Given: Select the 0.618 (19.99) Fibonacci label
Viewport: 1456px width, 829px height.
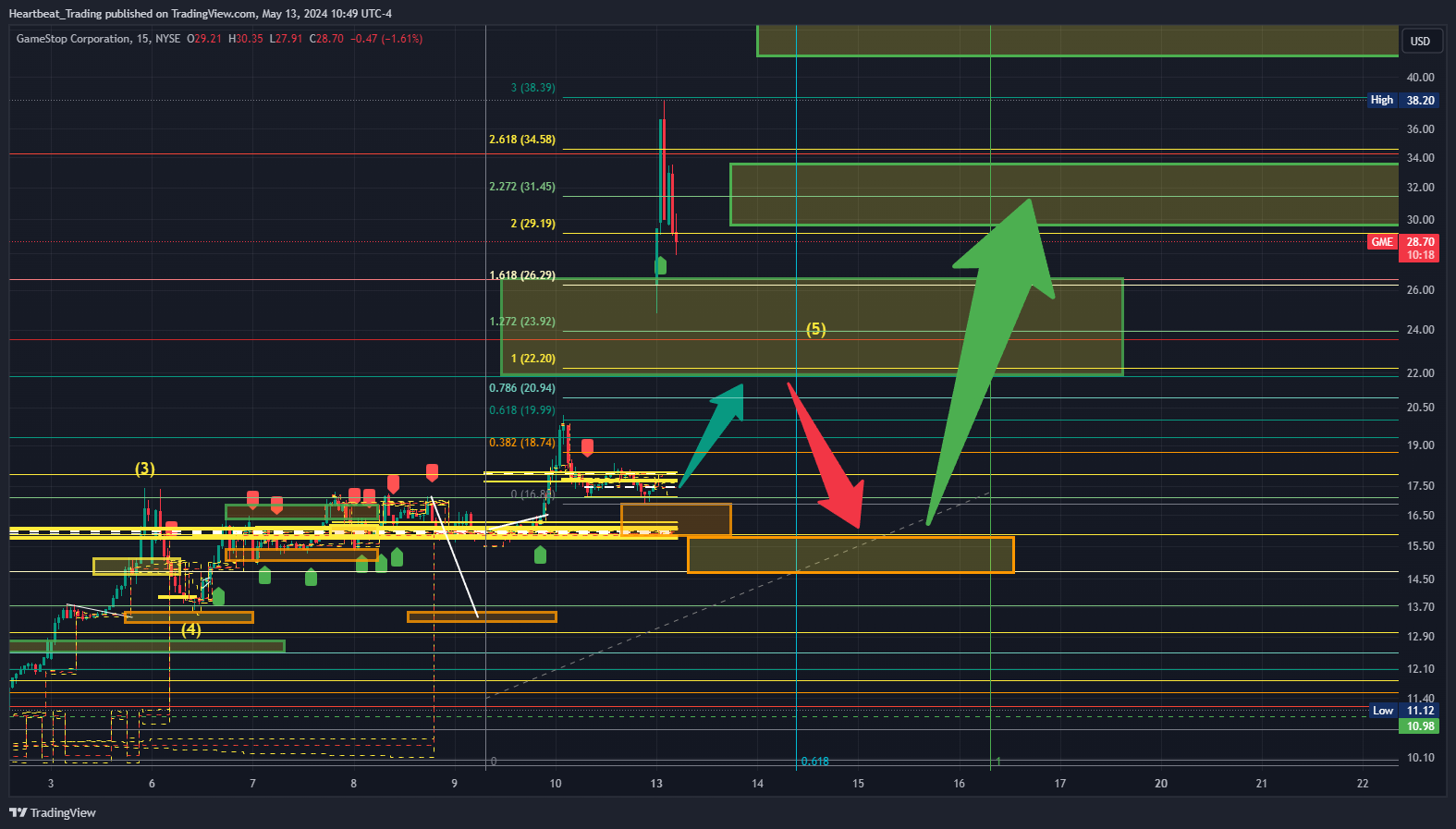Looking at the screenshot, I should pos(522,410).
